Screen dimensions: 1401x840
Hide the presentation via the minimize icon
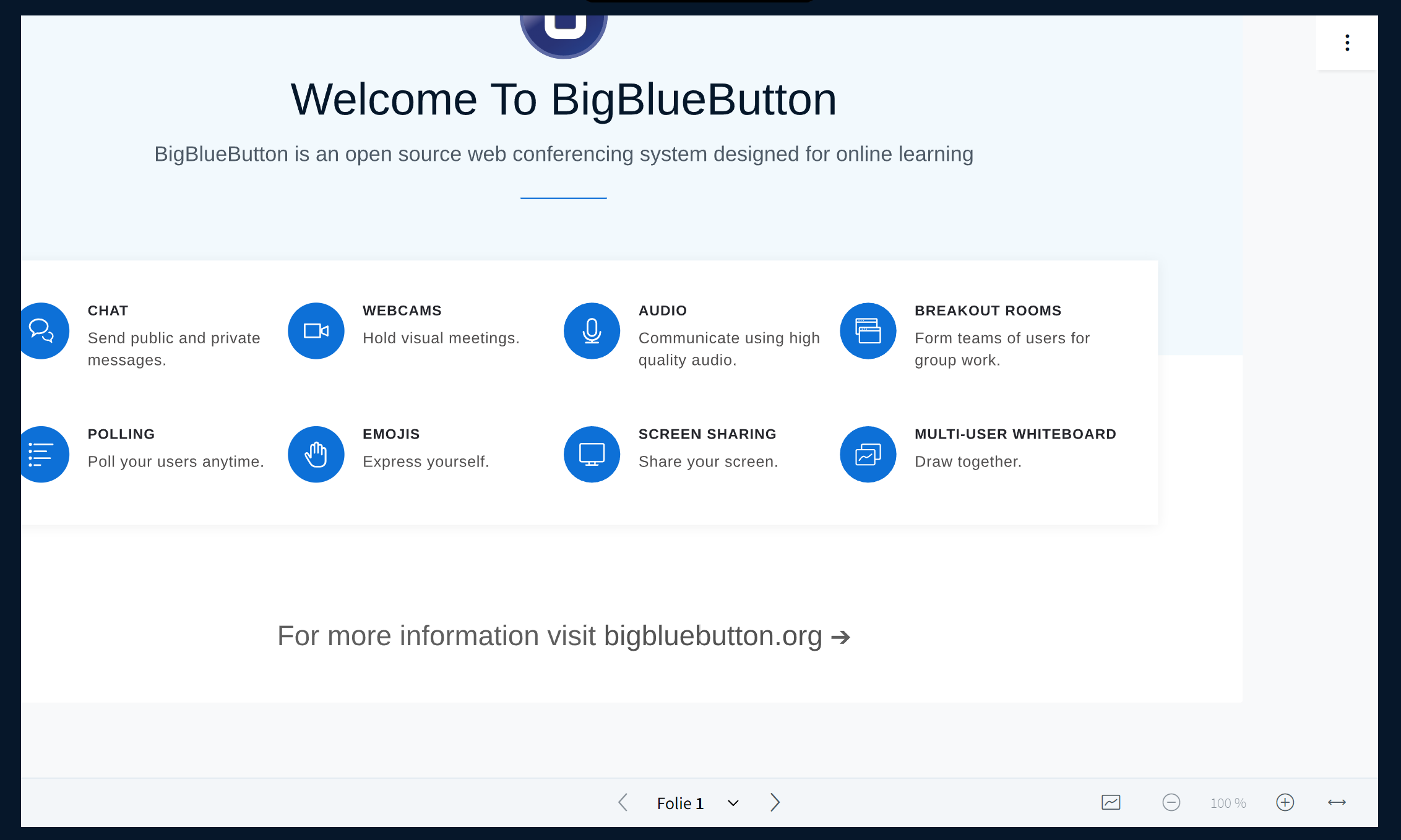point(1111,802)
